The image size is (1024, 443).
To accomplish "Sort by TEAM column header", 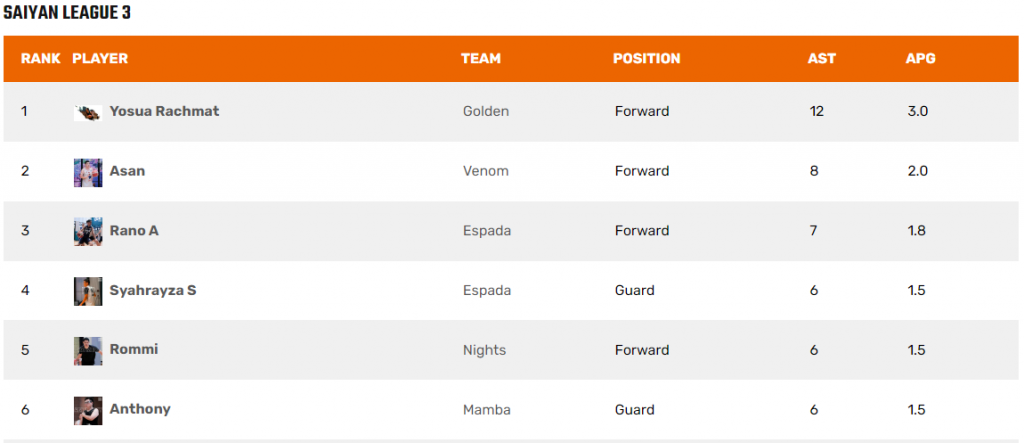I will (481, 59).
